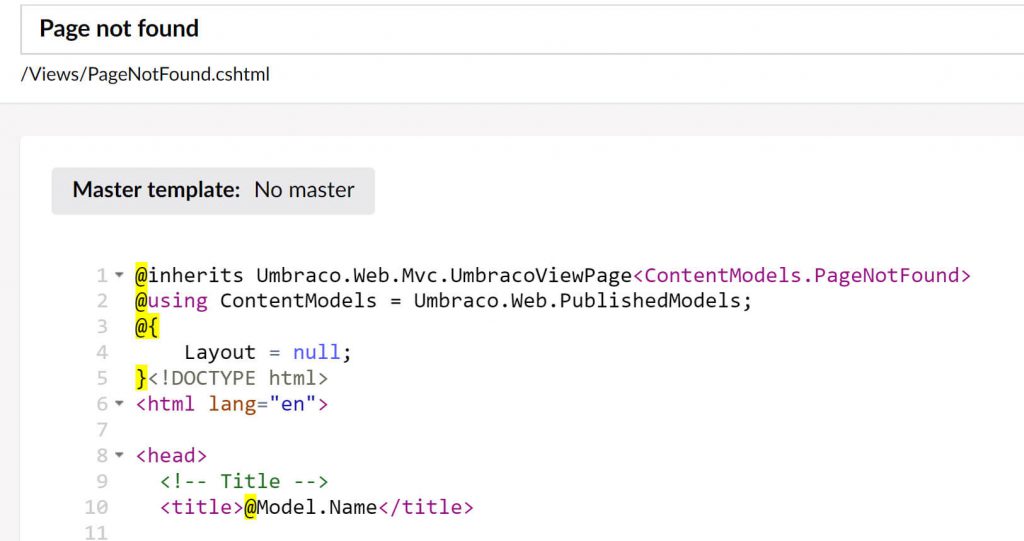The image size is (1024, 541).
Task: Place cursor on @Model.Name in the title
Action: click(311, 507)
